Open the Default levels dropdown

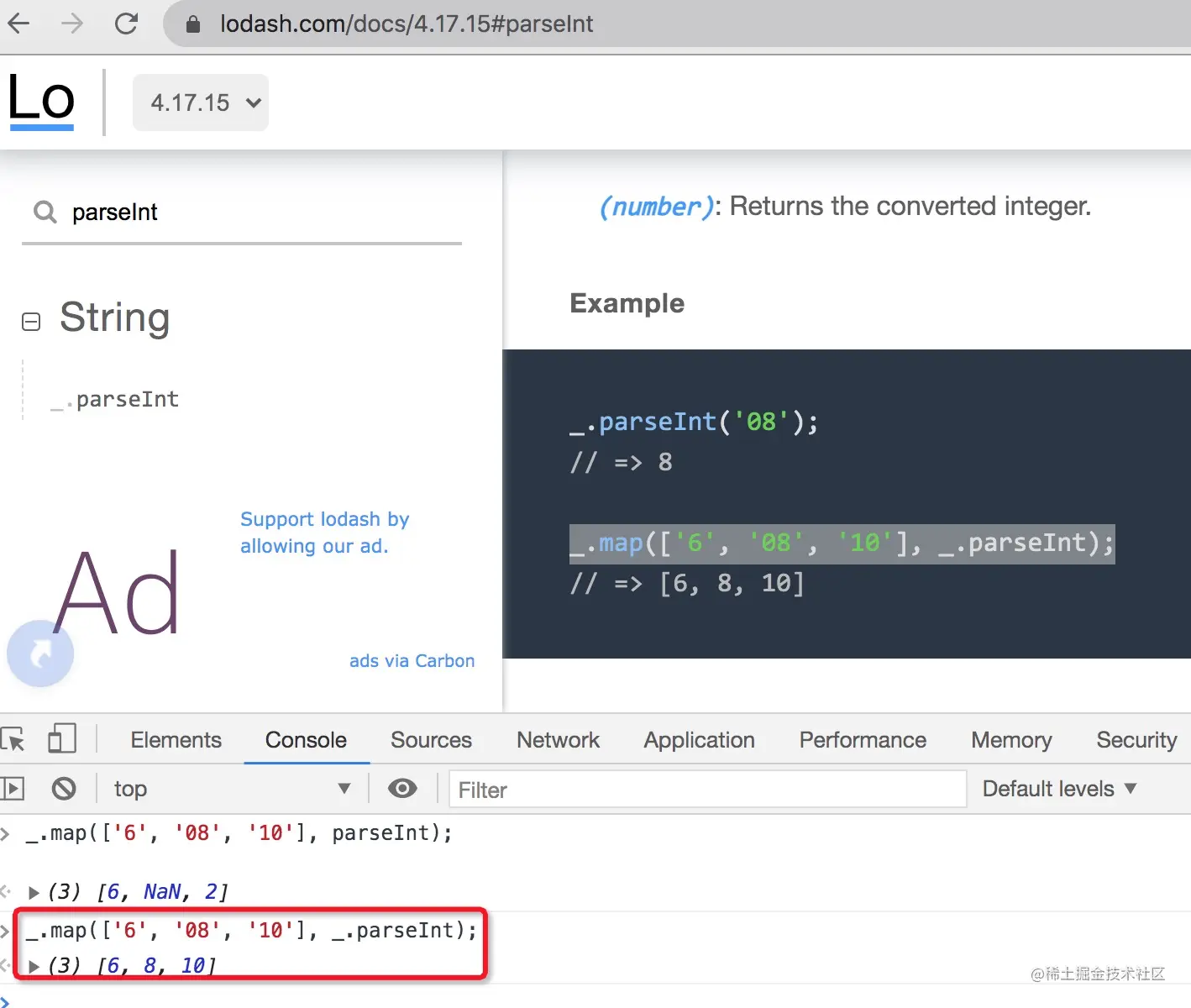pos(1059,789)
